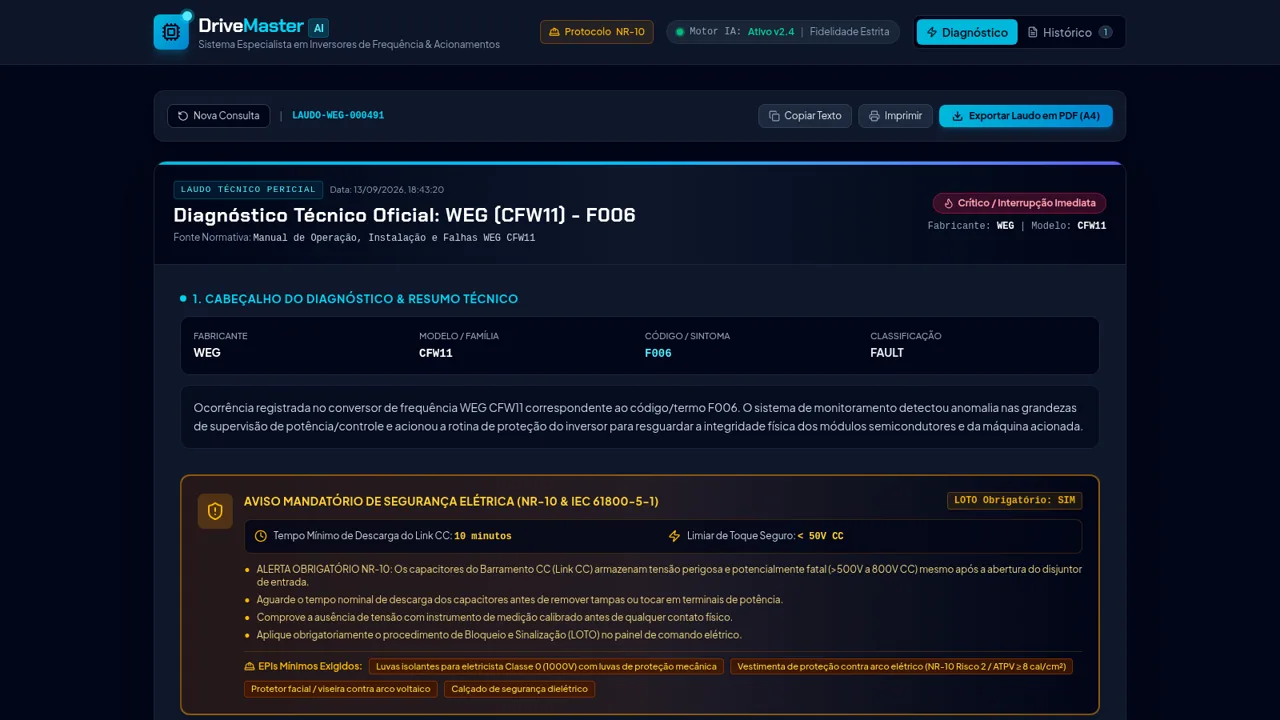Click the Luvas isolantes Classe 0 tag
Viewport: 1280px width, 720px height.
(546, 666)
